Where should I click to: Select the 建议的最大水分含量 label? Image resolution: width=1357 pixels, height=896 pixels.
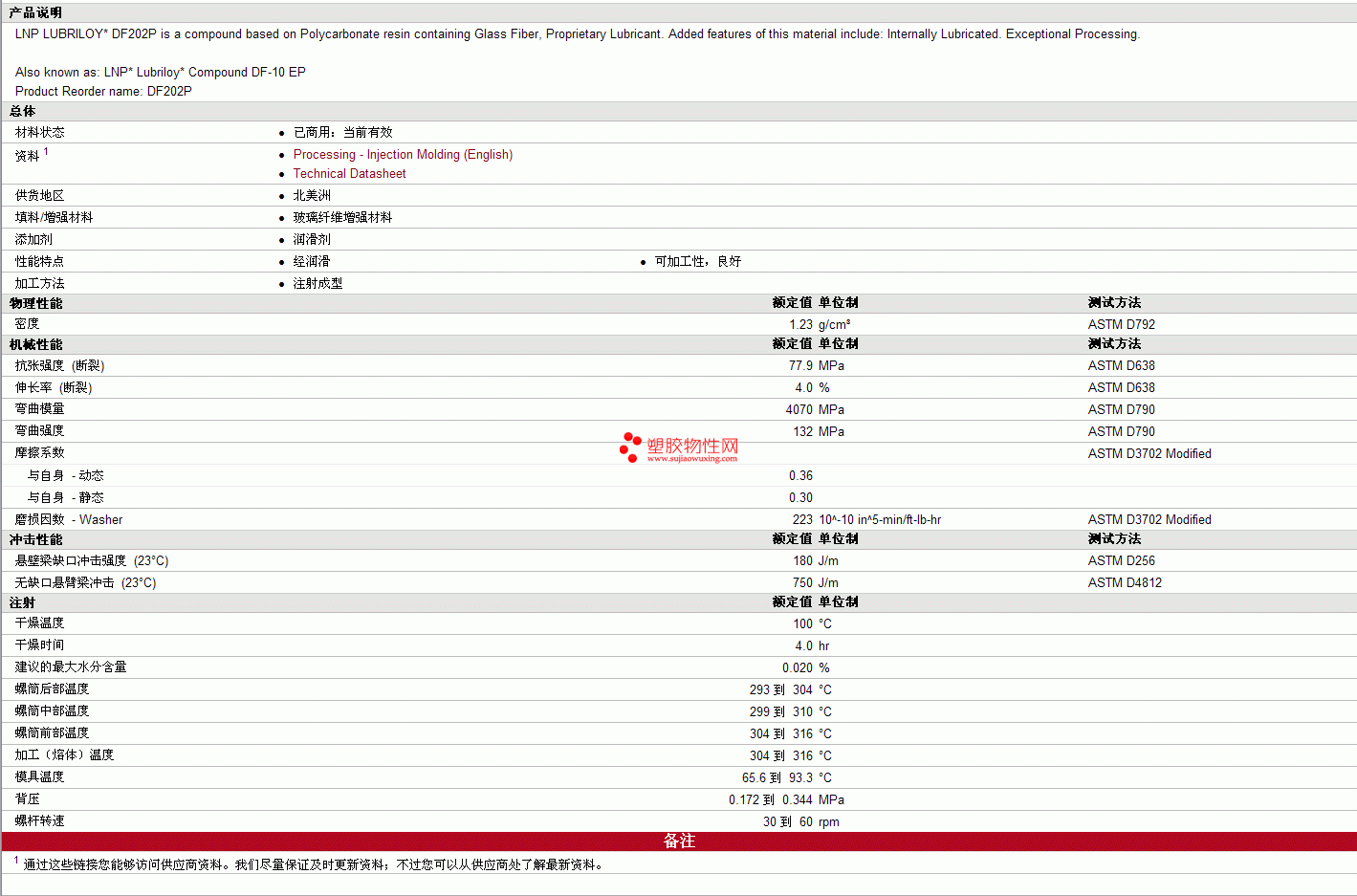tap(71, 668)
